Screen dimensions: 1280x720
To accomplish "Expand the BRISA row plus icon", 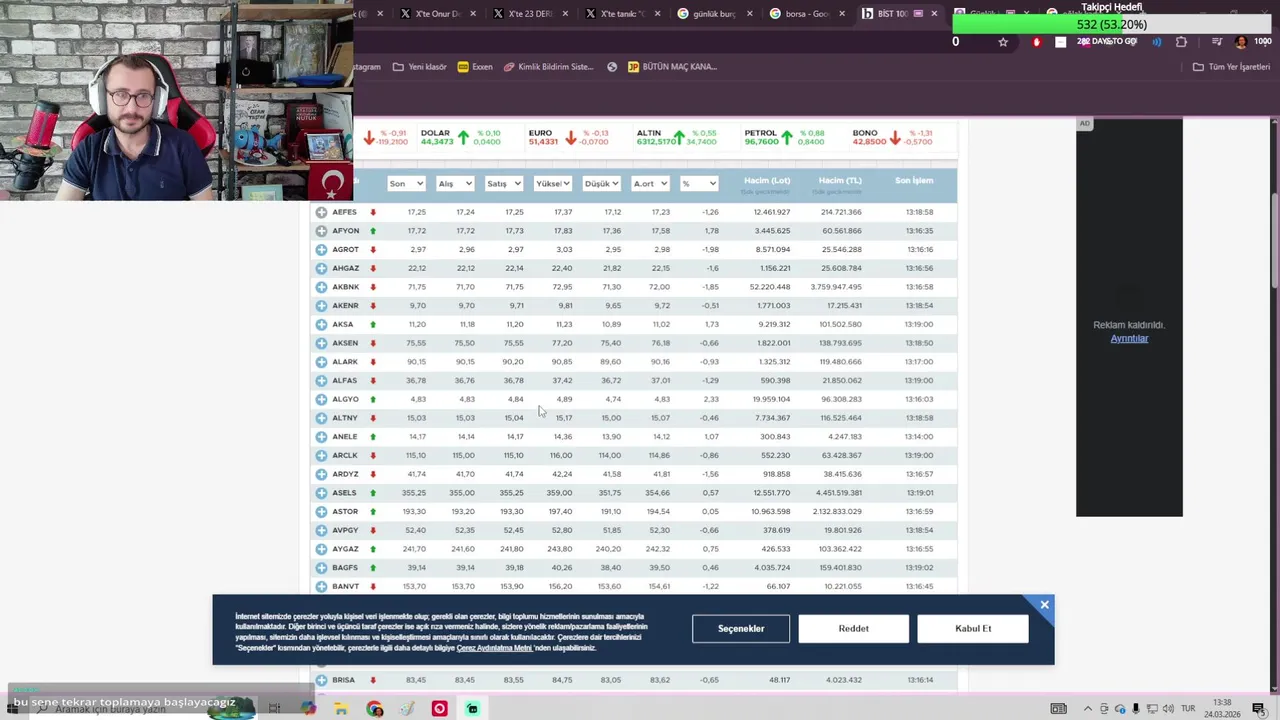I will click(x=321, y=680).
